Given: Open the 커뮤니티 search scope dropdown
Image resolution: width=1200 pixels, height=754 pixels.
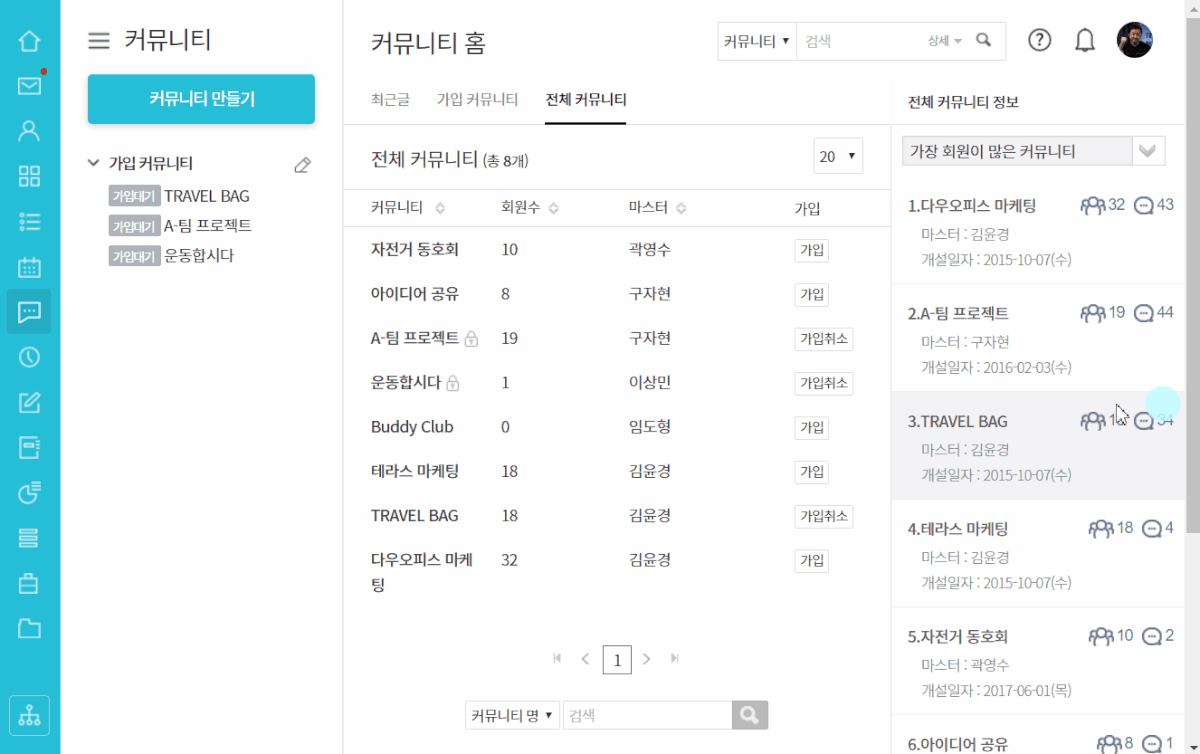Looking at the screenshot, I should tap(757, 41).
